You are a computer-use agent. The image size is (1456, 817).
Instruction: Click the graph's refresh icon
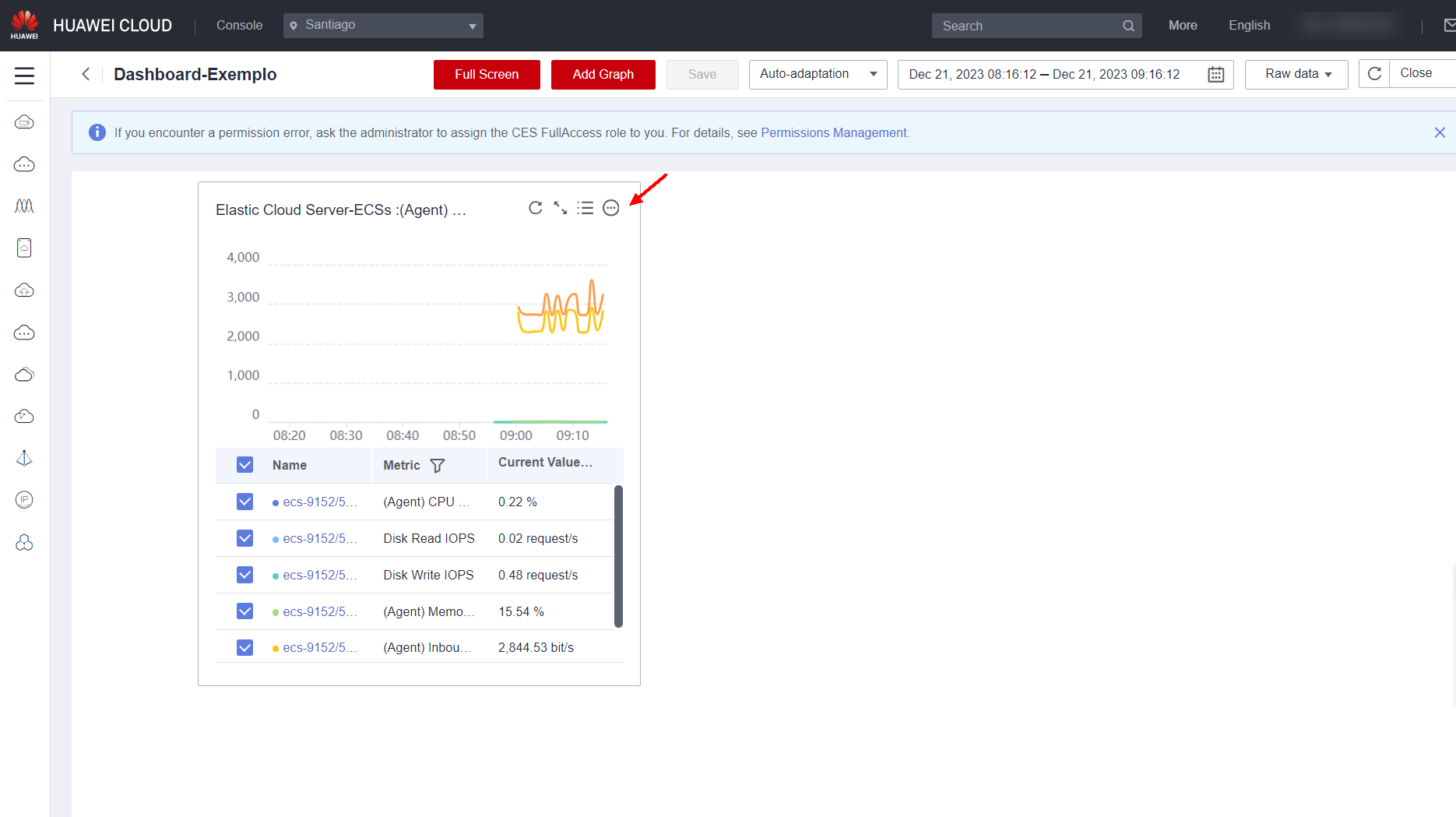tap(535, 208)
